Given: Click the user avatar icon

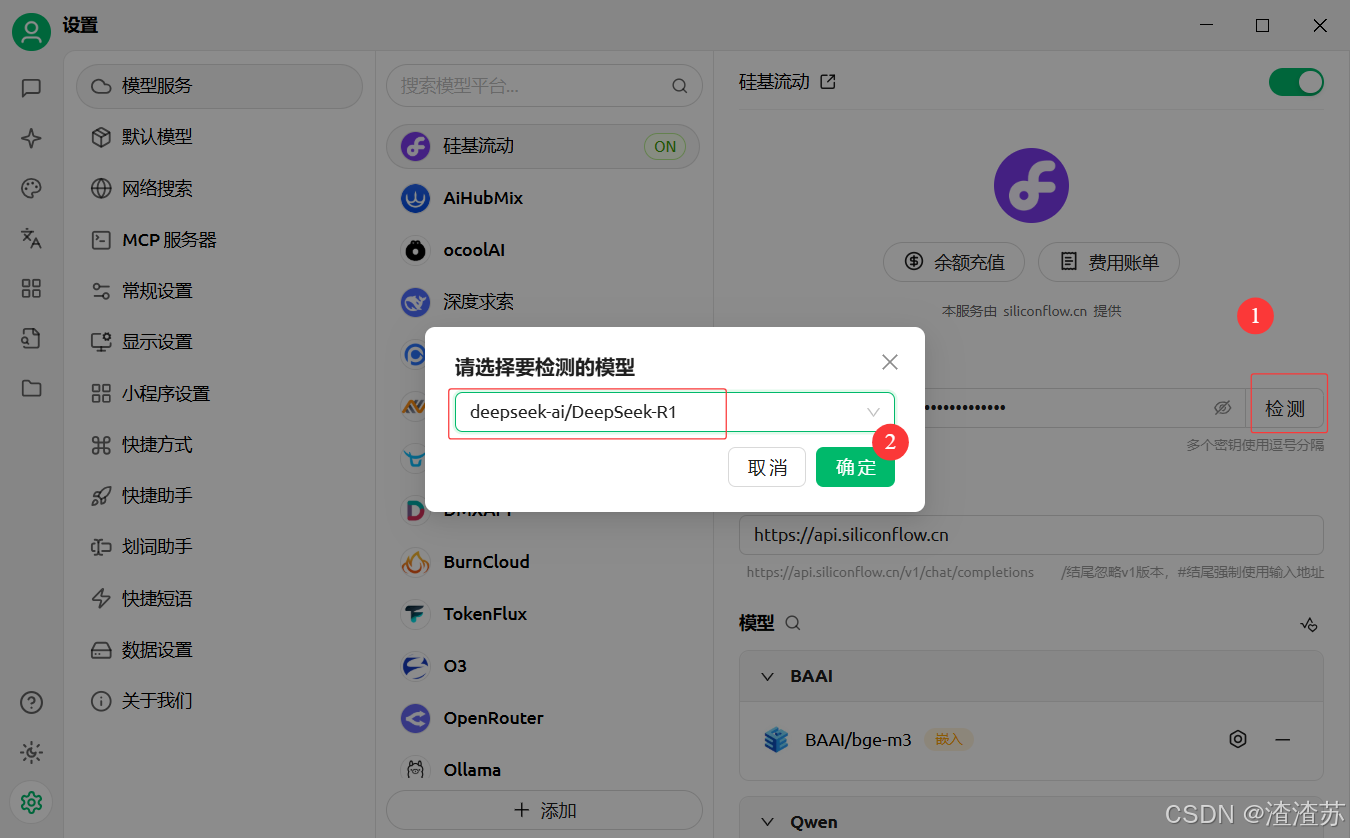Looking at the screenshot, I should [31, 32].
